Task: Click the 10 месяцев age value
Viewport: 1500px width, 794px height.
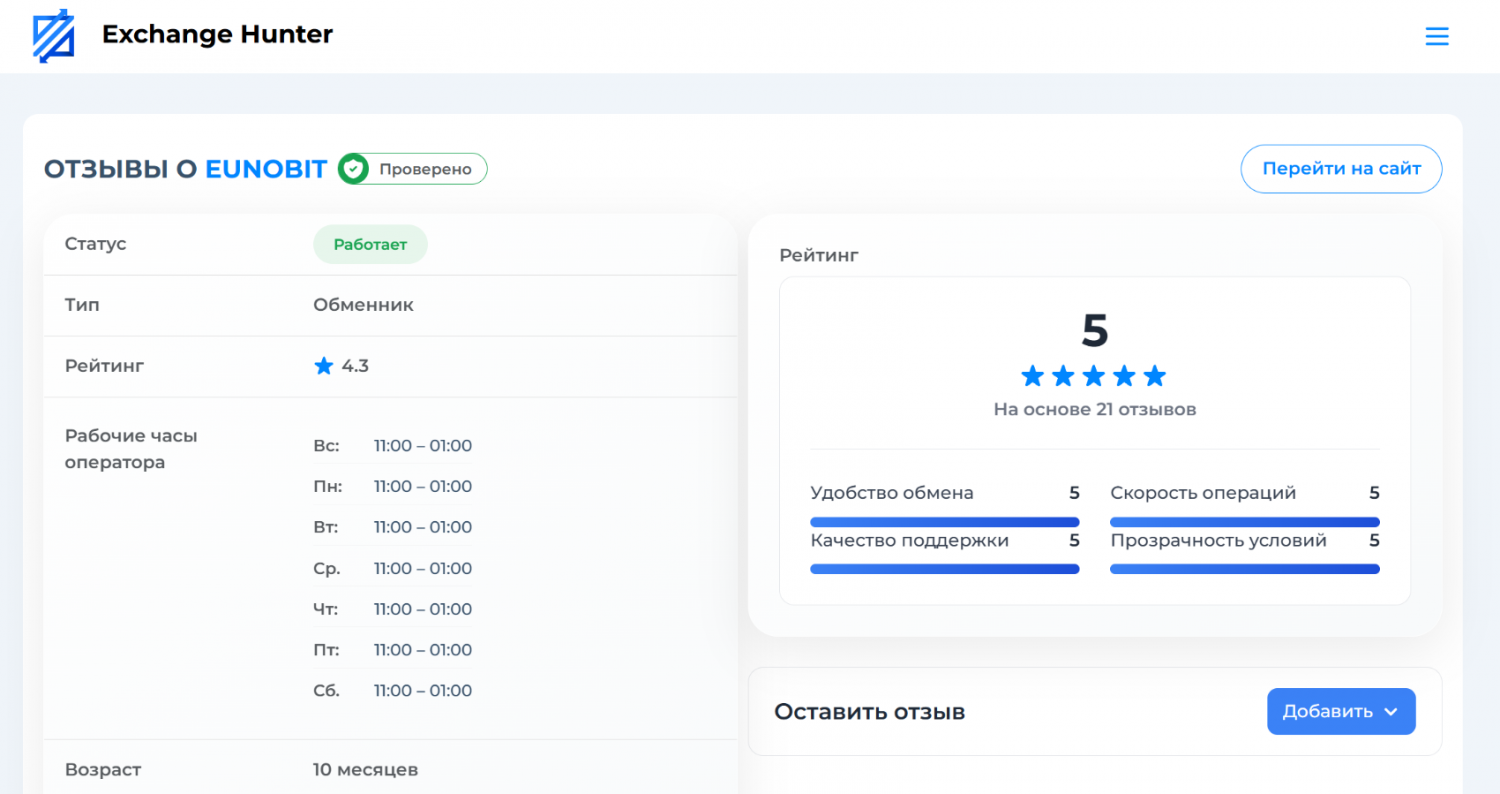Action: [x=365, y=770]
